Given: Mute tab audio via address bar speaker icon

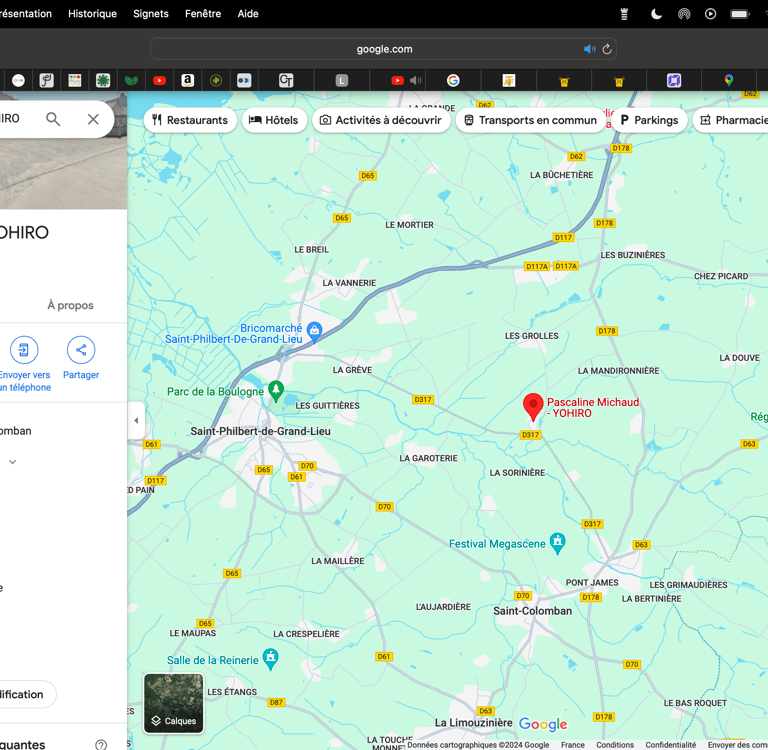Looking at the screenshot, I should (x=589, y=49).
